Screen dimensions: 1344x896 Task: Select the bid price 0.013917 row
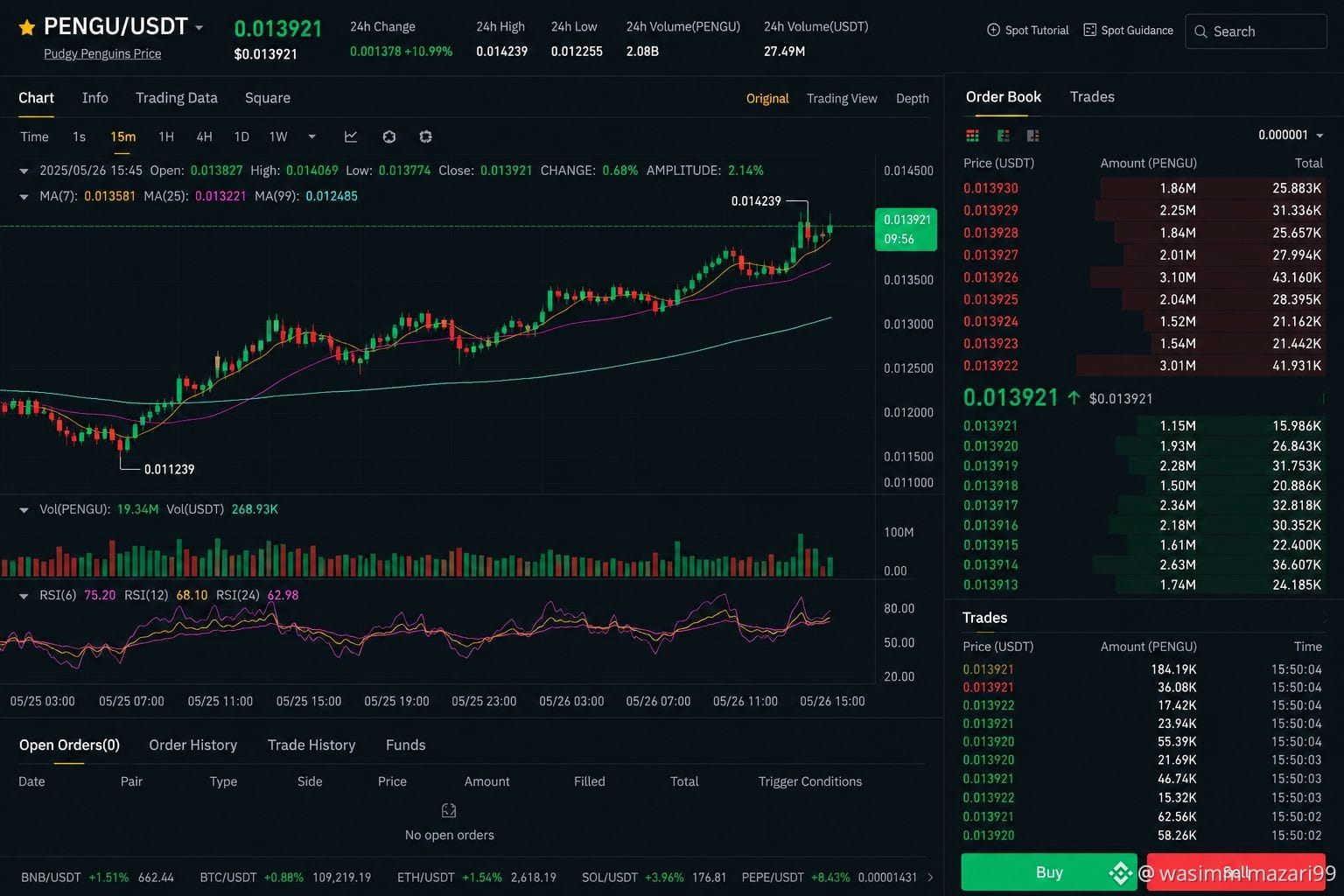pyautogui.click(x=1142, y=506)
